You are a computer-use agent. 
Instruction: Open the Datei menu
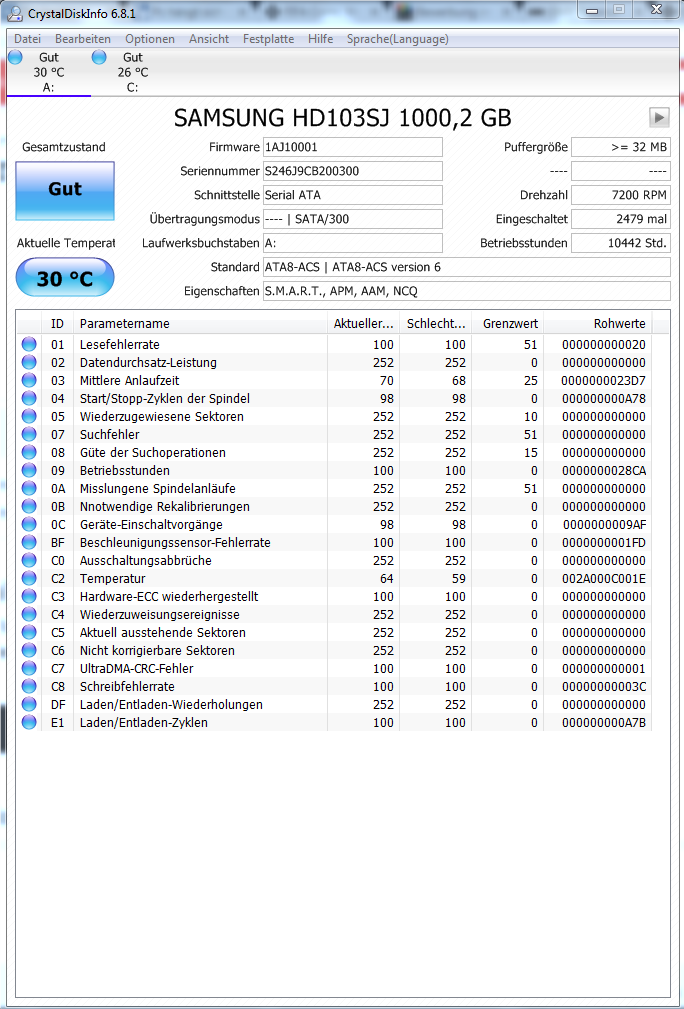(27, 39)
